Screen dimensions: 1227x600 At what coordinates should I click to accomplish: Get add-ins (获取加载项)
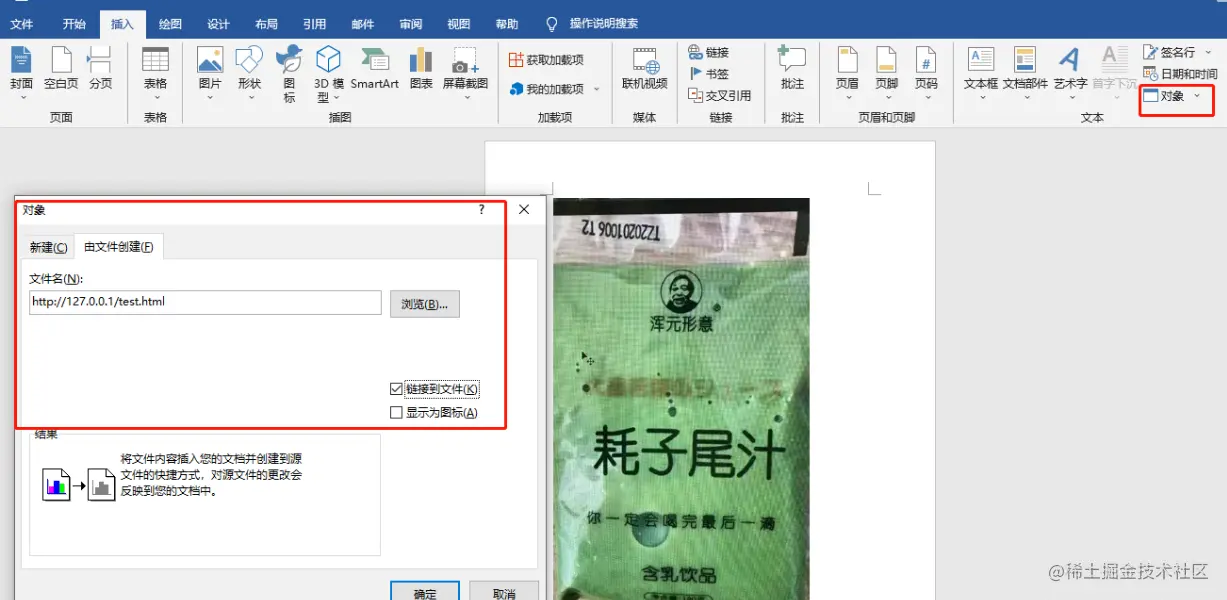(x=546, y=60)
